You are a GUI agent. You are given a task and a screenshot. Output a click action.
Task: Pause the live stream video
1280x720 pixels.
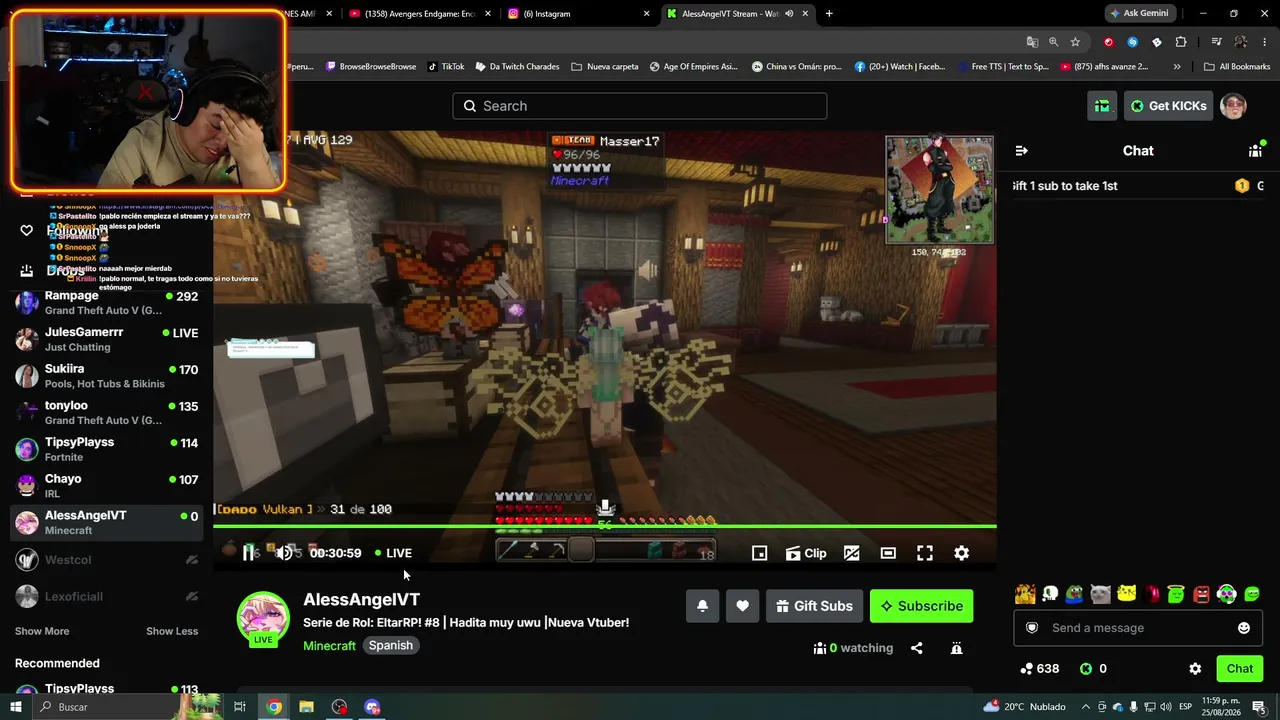(x=249, y=553)
